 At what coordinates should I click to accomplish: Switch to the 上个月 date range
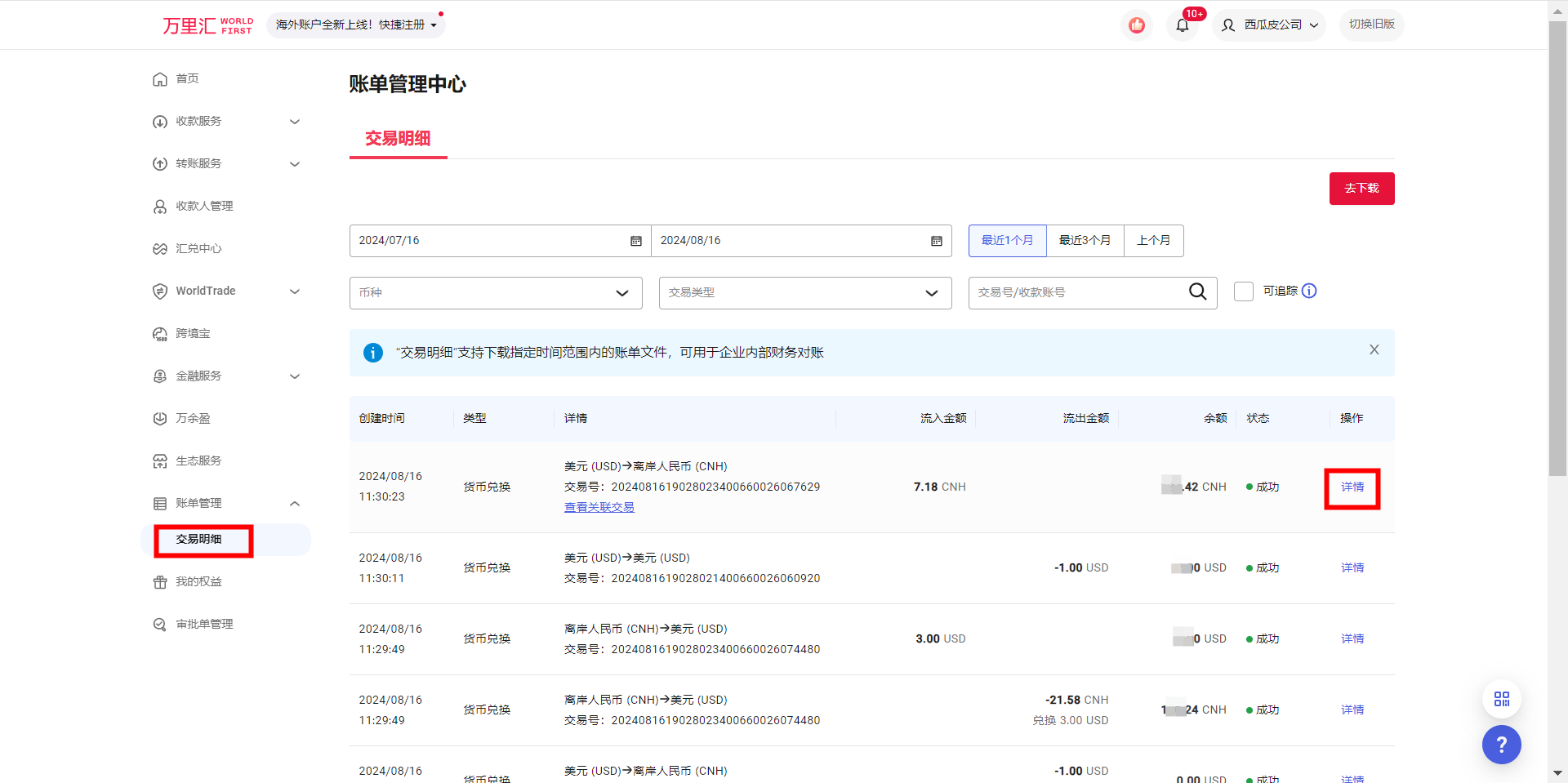[x=1153, y=240]
